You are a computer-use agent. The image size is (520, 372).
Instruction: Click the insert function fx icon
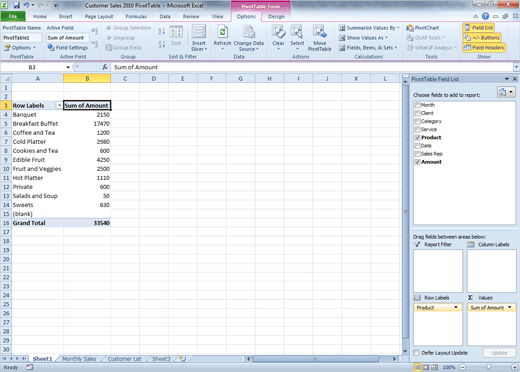click(105, 67)
